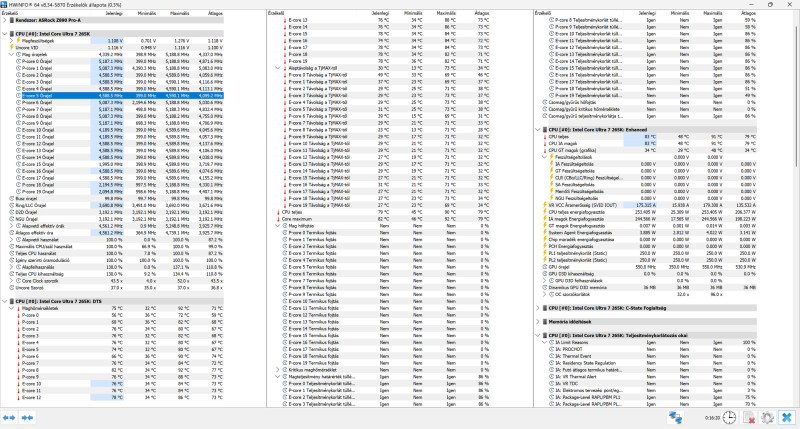Expand the Alapvető effektív órák row
Screen dimensions: 800x429
coord(11,226)
